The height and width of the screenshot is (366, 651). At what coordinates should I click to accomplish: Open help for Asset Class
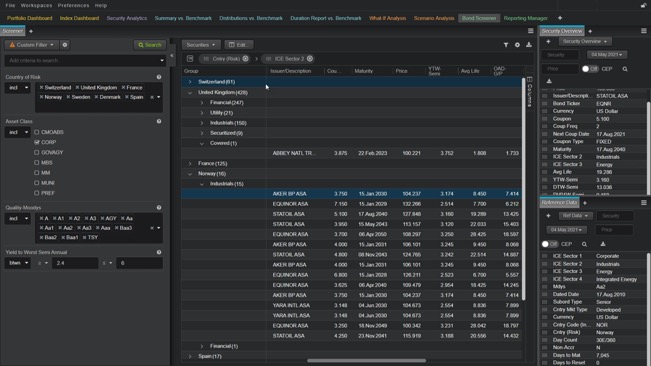[159, 121]
